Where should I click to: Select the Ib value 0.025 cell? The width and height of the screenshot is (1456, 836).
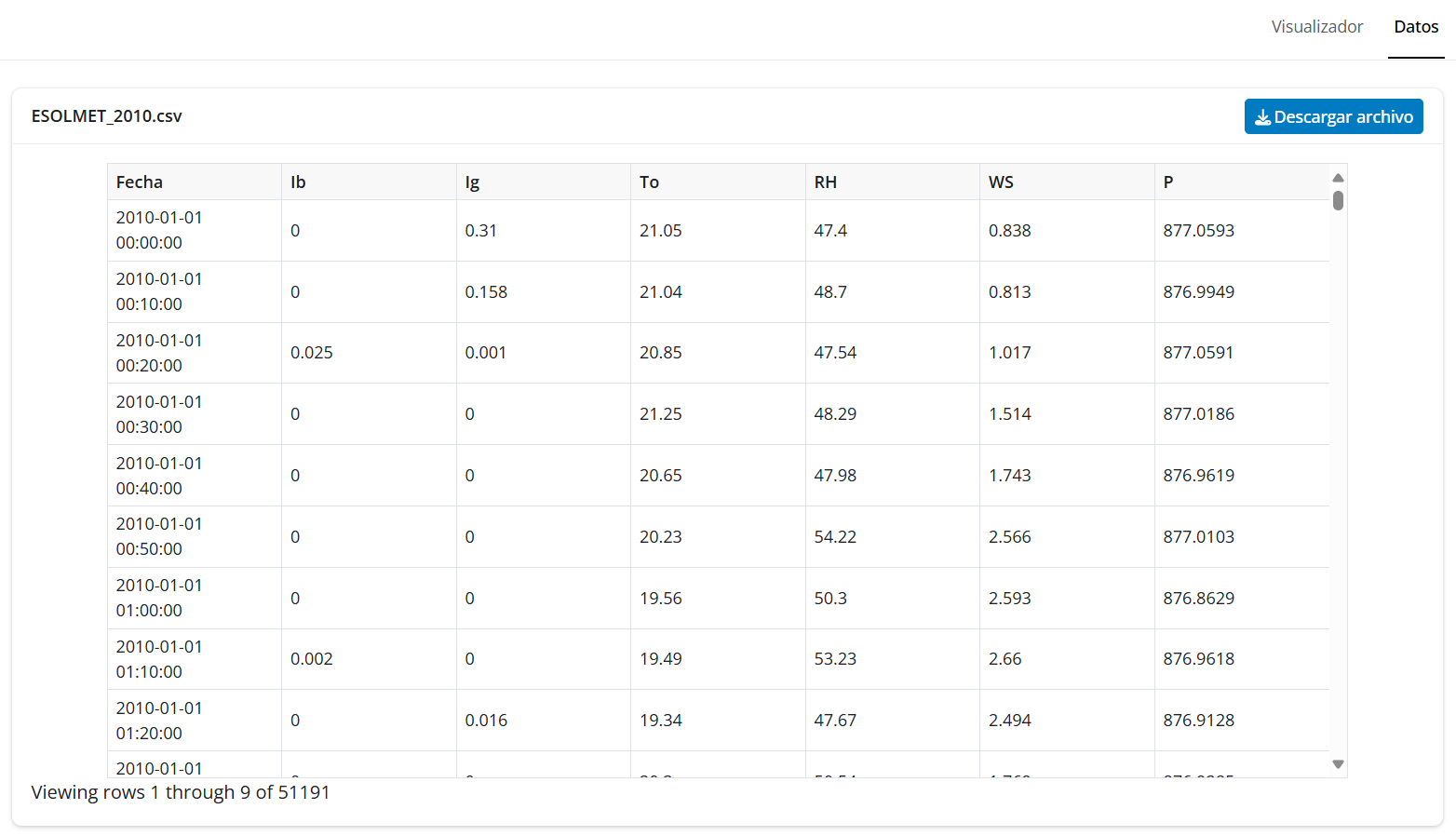(312, 353)
